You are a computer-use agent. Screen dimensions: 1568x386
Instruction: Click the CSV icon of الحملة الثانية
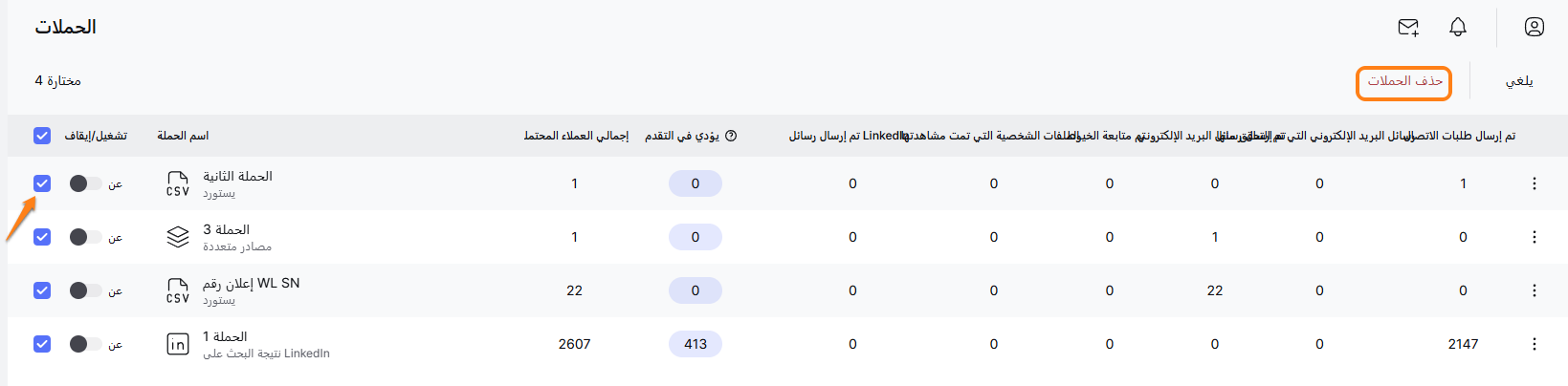178,183
